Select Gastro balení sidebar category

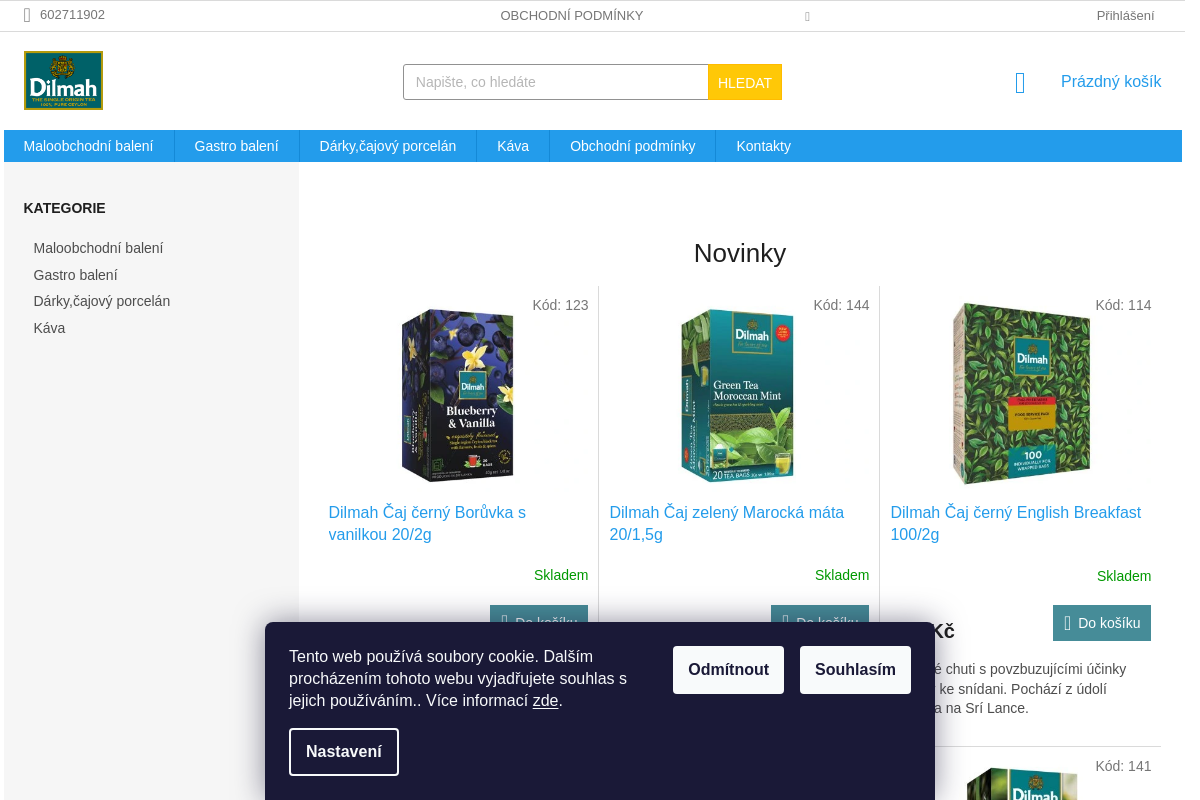point(76,275)
